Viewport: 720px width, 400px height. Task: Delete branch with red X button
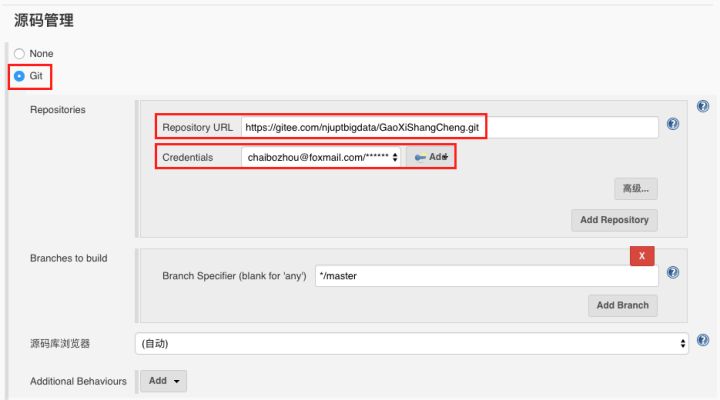(x=642, y=256)
